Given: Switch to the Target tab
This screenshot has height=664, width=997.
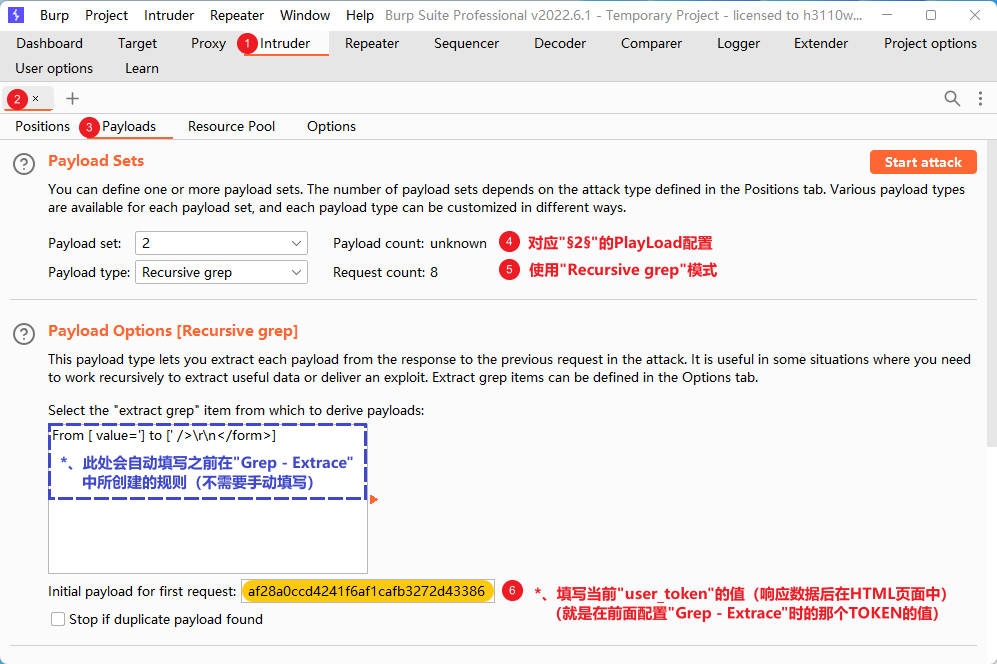Looking at the screenshot, I should point(137,43).
